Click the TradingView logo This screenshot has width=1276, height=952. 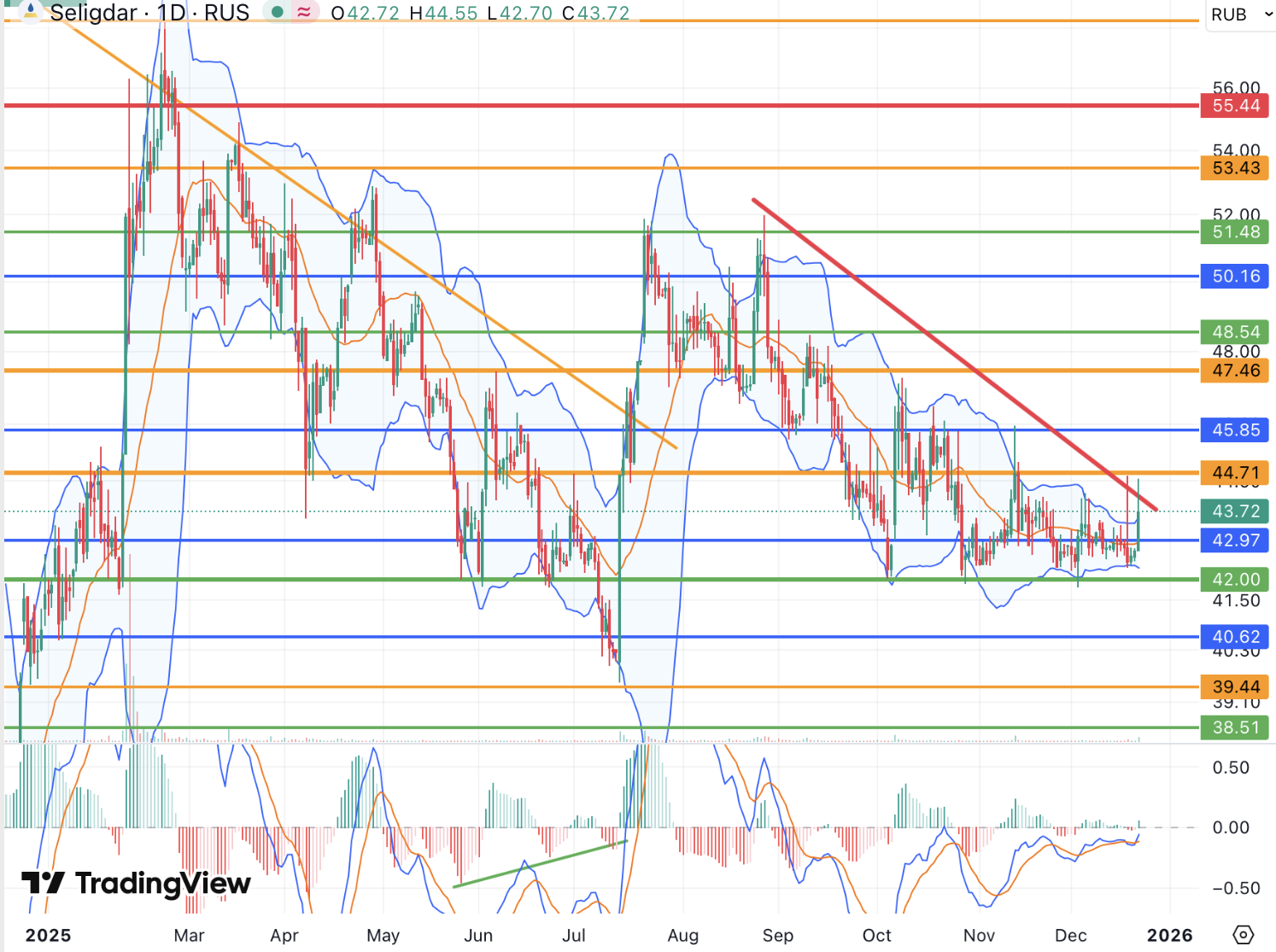tap(137, 884)
